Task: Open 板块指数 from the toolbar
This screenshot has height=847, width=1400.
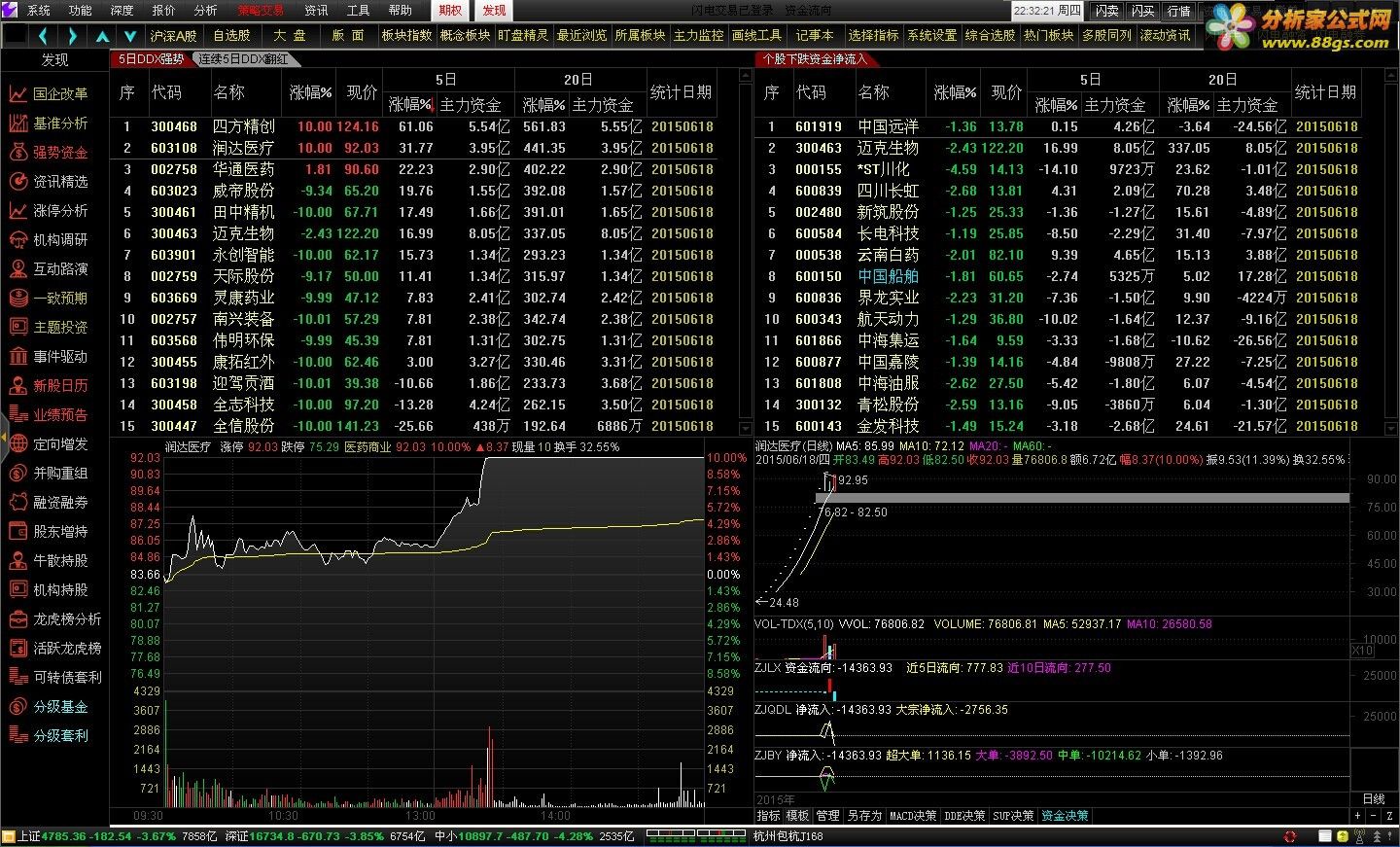Action: (406, 36)
